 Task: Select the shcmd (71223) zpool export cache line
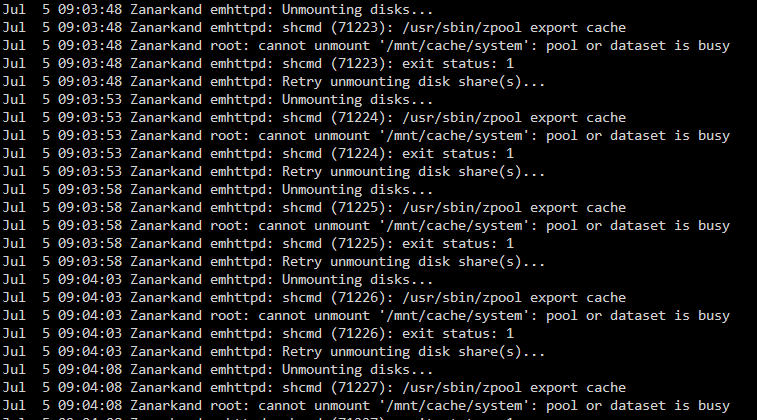pos(314,28)
